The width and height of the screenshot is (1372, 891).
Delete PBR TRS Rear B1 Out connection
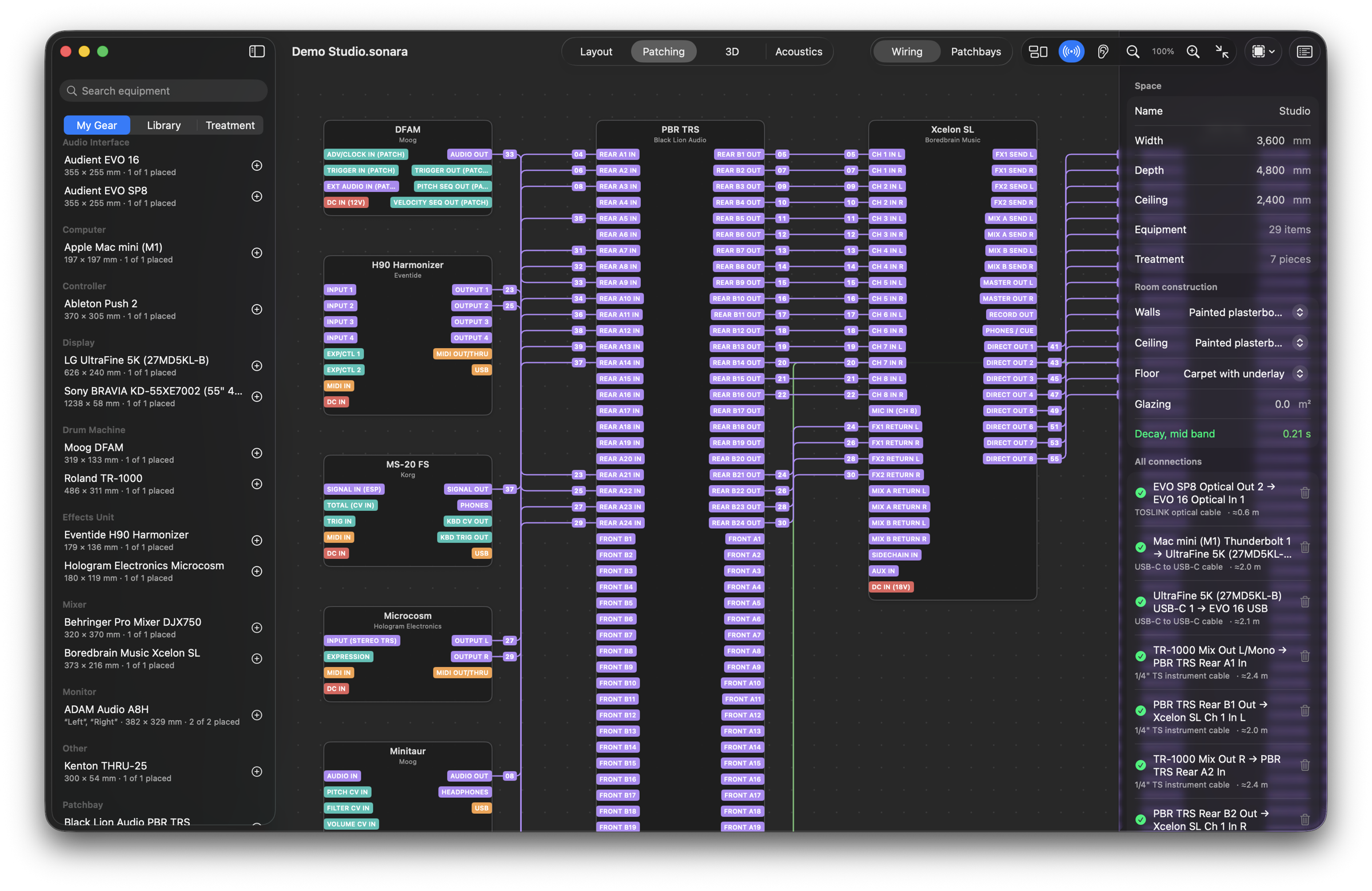(x=1305, y=710)
